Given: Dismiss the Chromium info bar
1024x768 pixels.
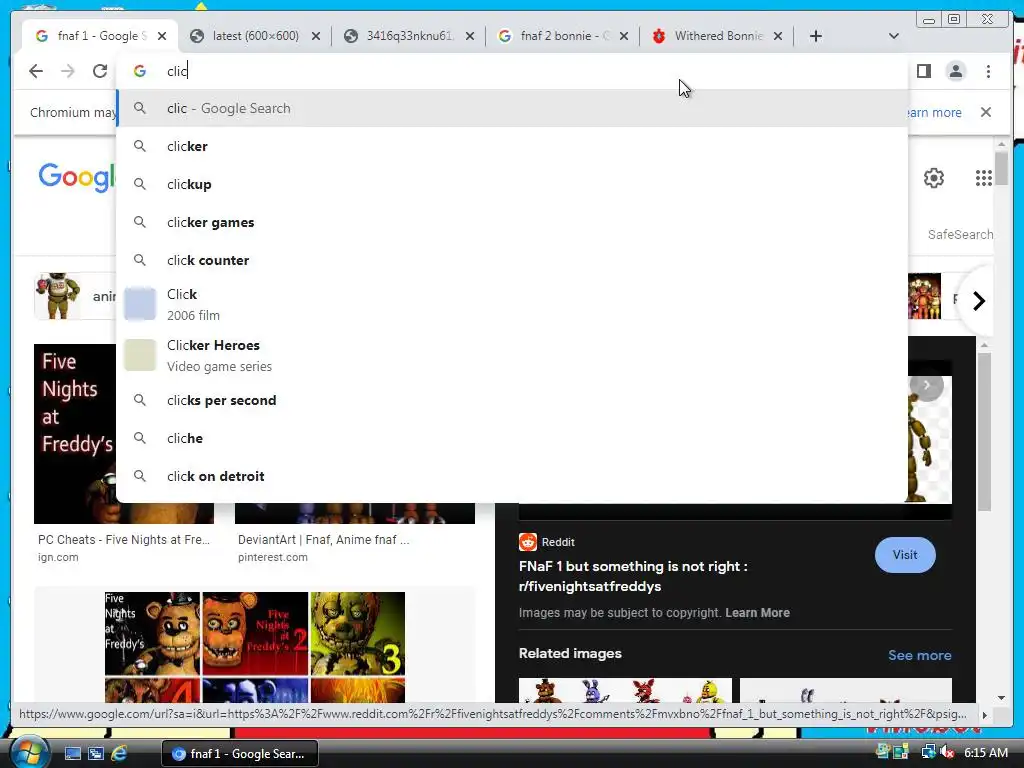Looking at the screenshot, I should point(986,112).
